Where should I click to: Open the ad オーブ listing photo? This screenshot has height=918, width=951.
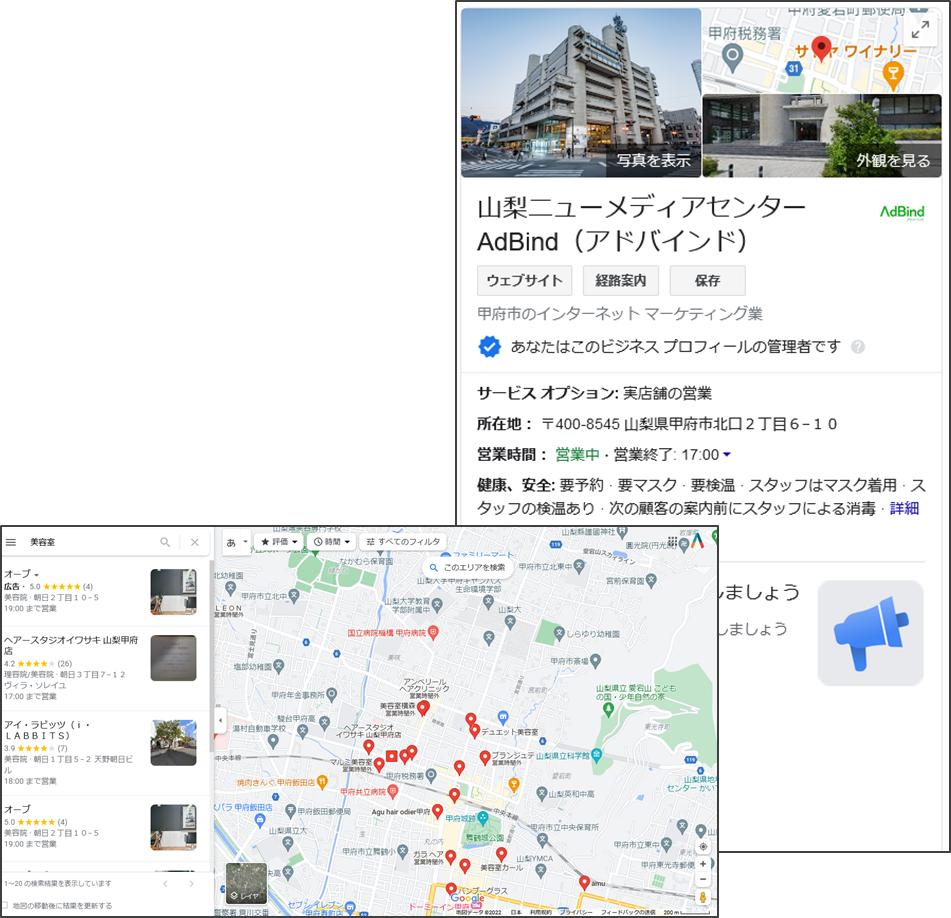(173, 592)
